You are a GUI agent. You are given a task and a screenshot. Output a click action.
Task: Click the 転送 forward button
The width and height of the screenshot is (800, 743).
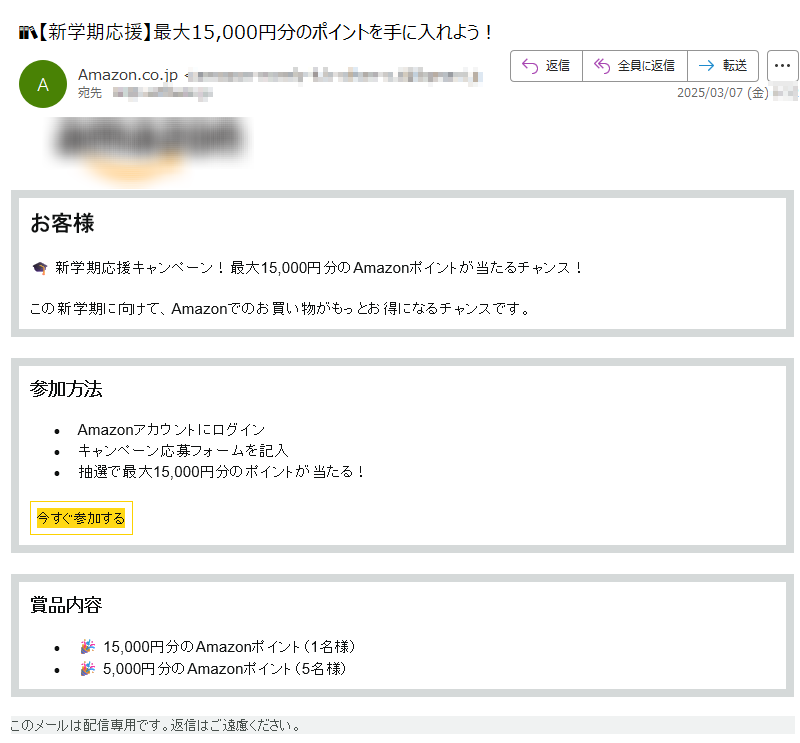723,66
